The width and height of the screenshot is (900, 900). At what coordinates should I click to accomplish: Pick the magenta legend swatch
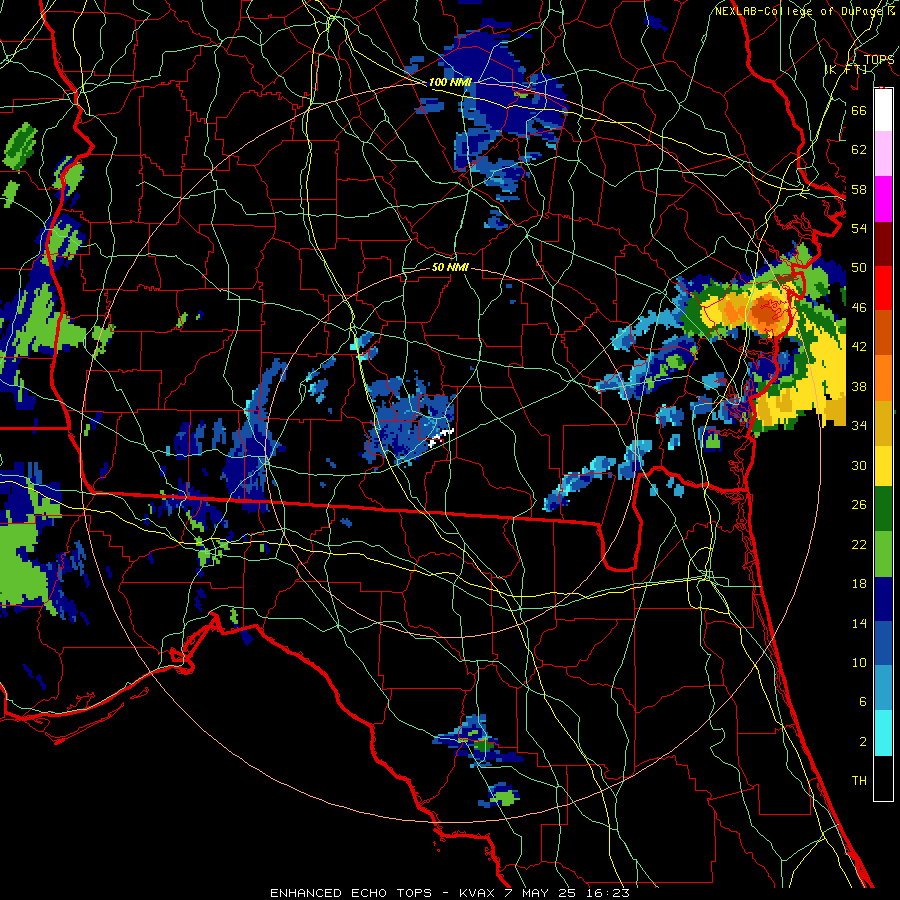click(x=883, y=199)
